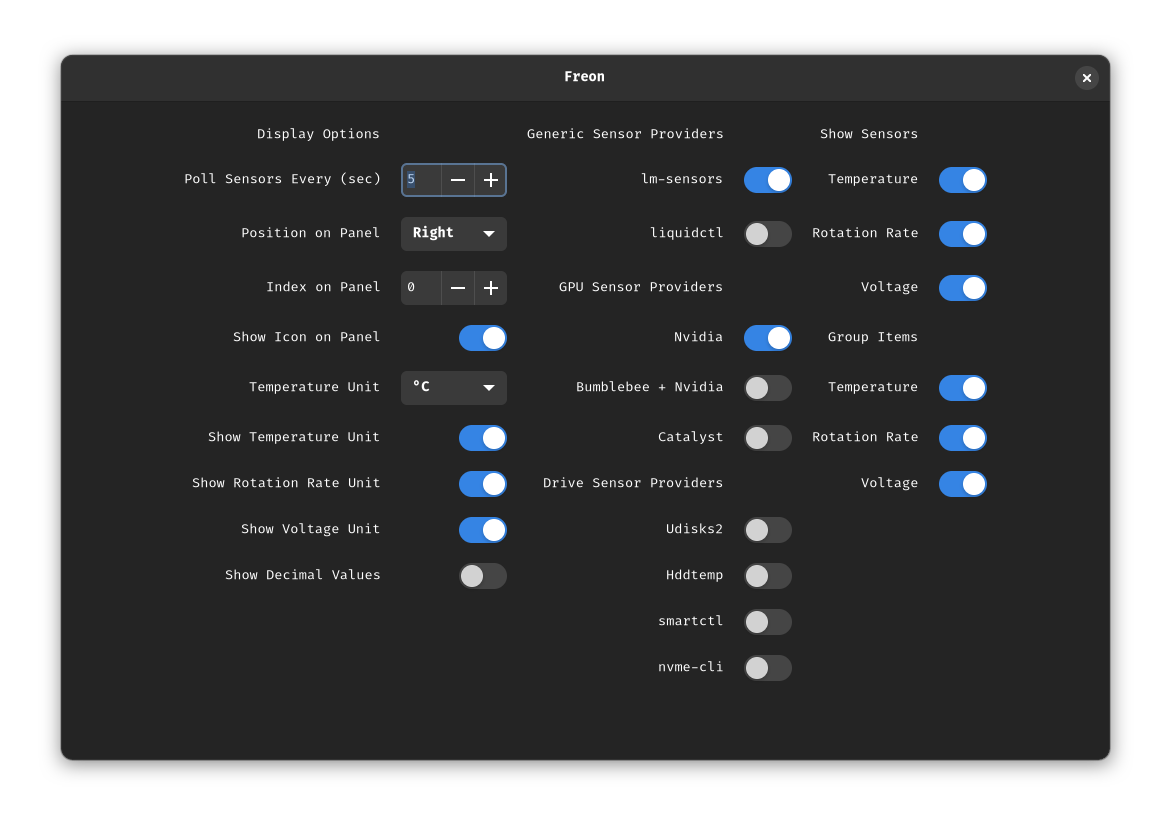
Task: Disable Show Icon on Panel
Action: (482, 338)
